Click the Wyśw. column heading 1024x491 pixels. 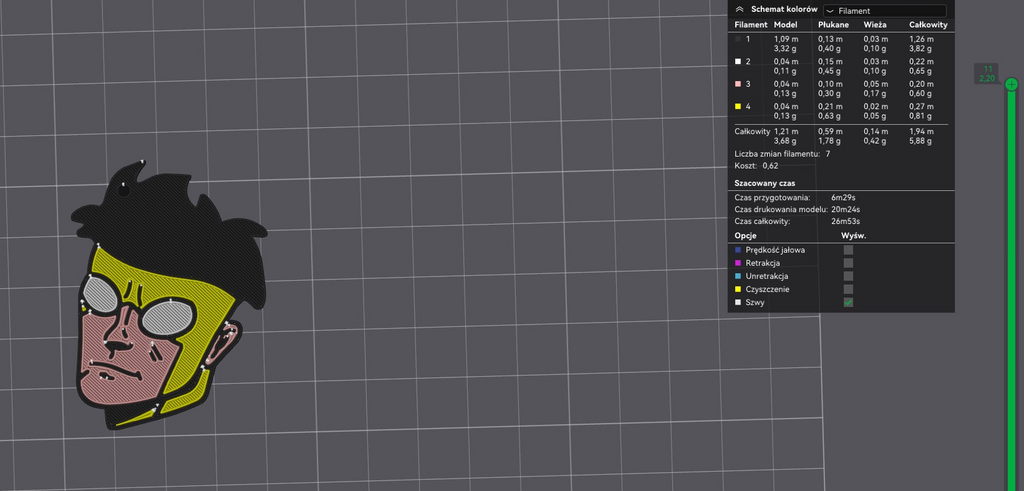[x=855, y=235]
